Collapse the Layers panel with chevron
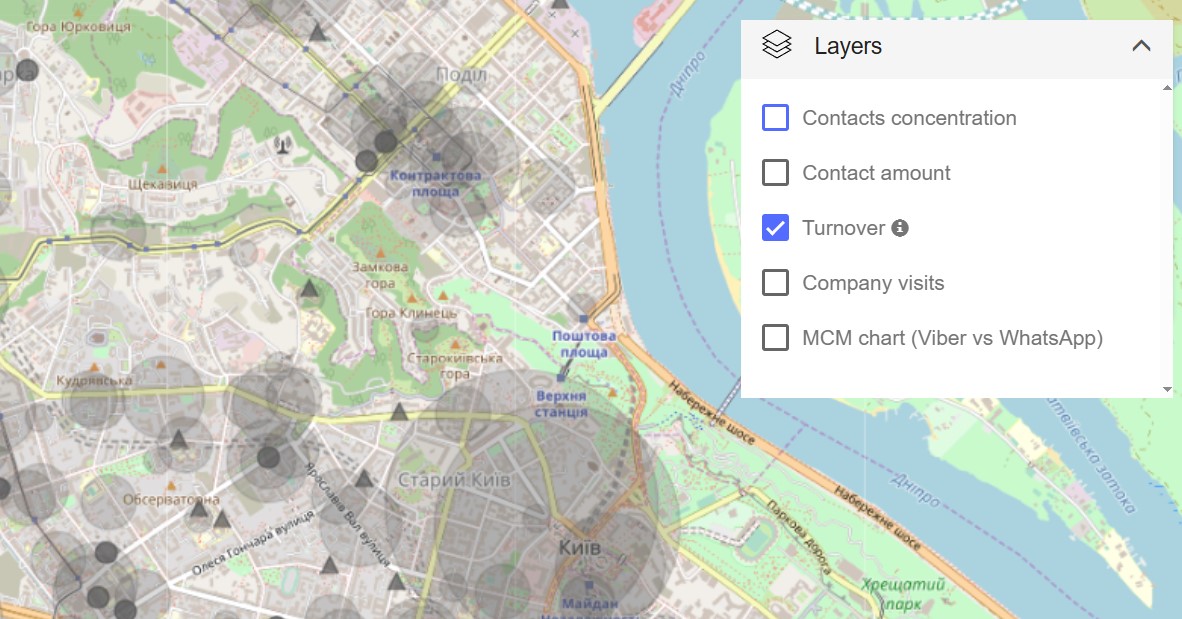Screen dimensions: 1182x619 (x=1141, y=46)
